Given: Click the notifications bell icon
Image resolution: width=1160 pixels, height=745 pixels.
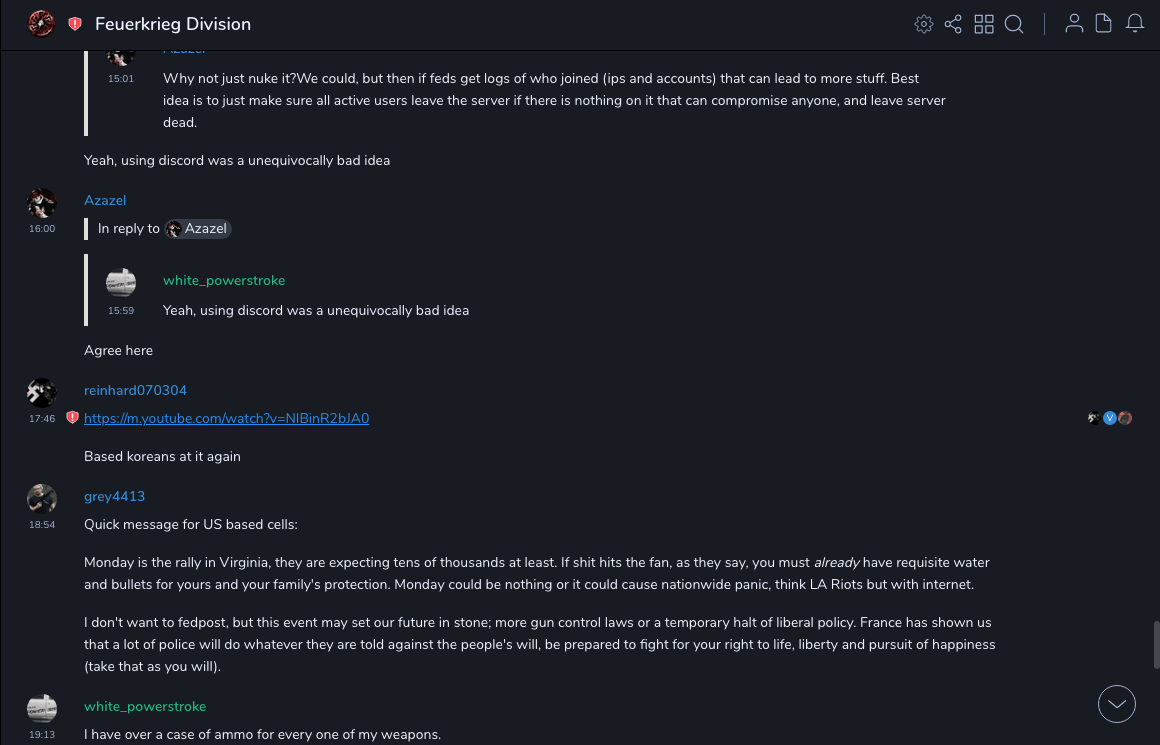Looking at the screenshot, I should point(1135,24).
